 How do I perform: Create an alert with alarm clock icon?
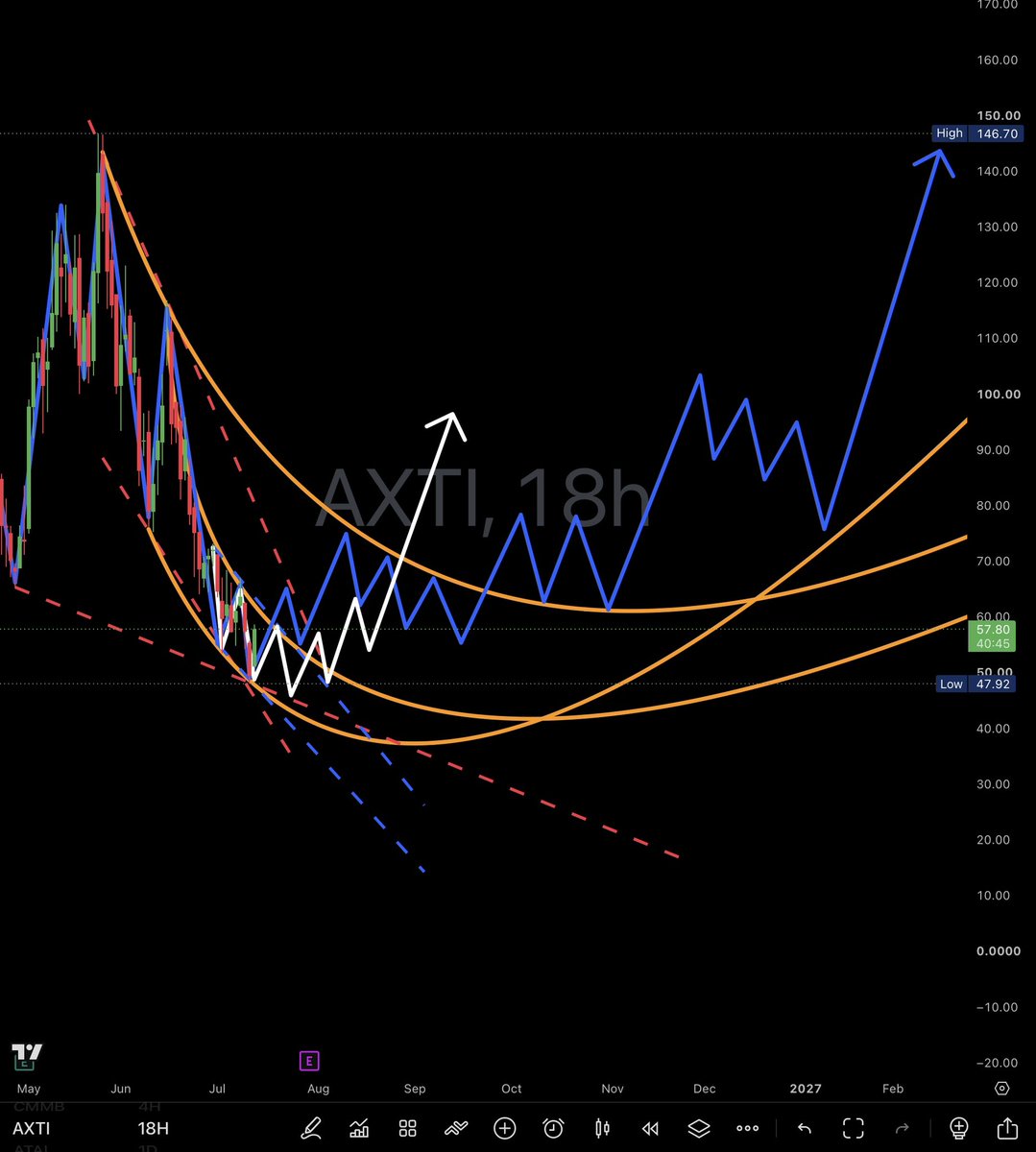coord(553,1128)
